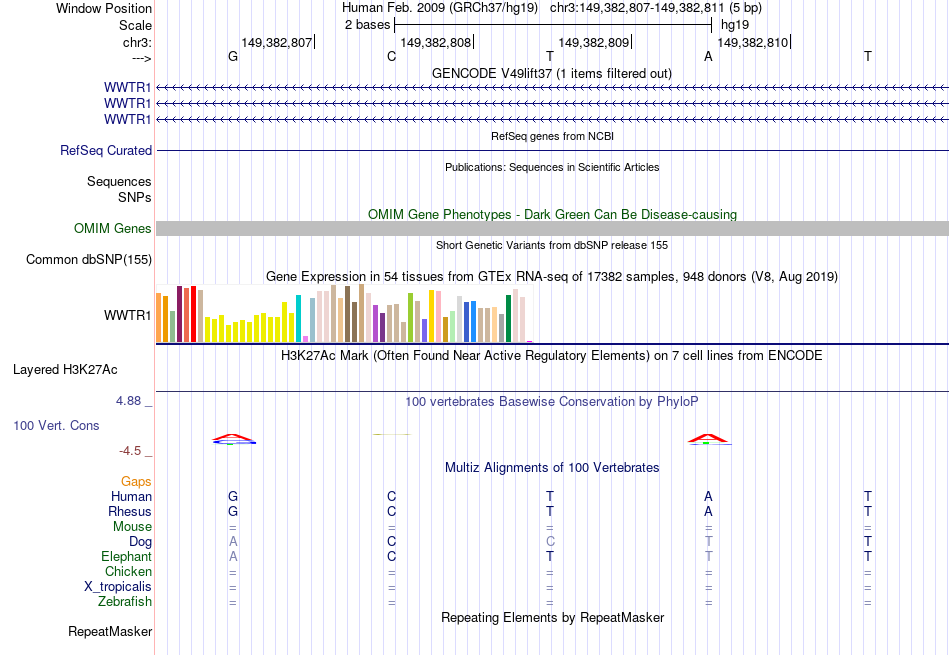Click the 100 Vert. Cons label
The height and width of the screenshot is (655, 950).
point(56,425)
